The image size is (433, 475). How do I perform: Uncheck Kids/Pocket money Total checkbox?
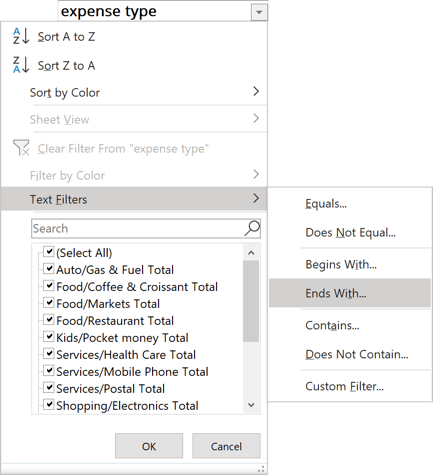pyautogui.click(x=49, y=336)
